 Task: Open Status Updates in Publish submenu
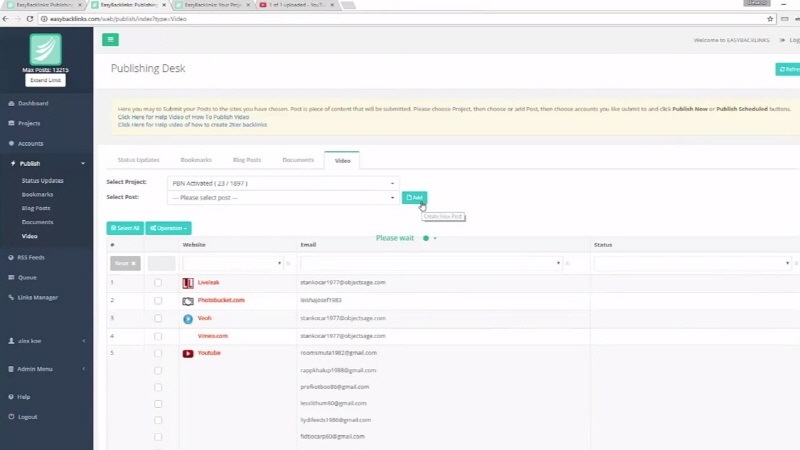pyautogui.click(x=42, y=181)
